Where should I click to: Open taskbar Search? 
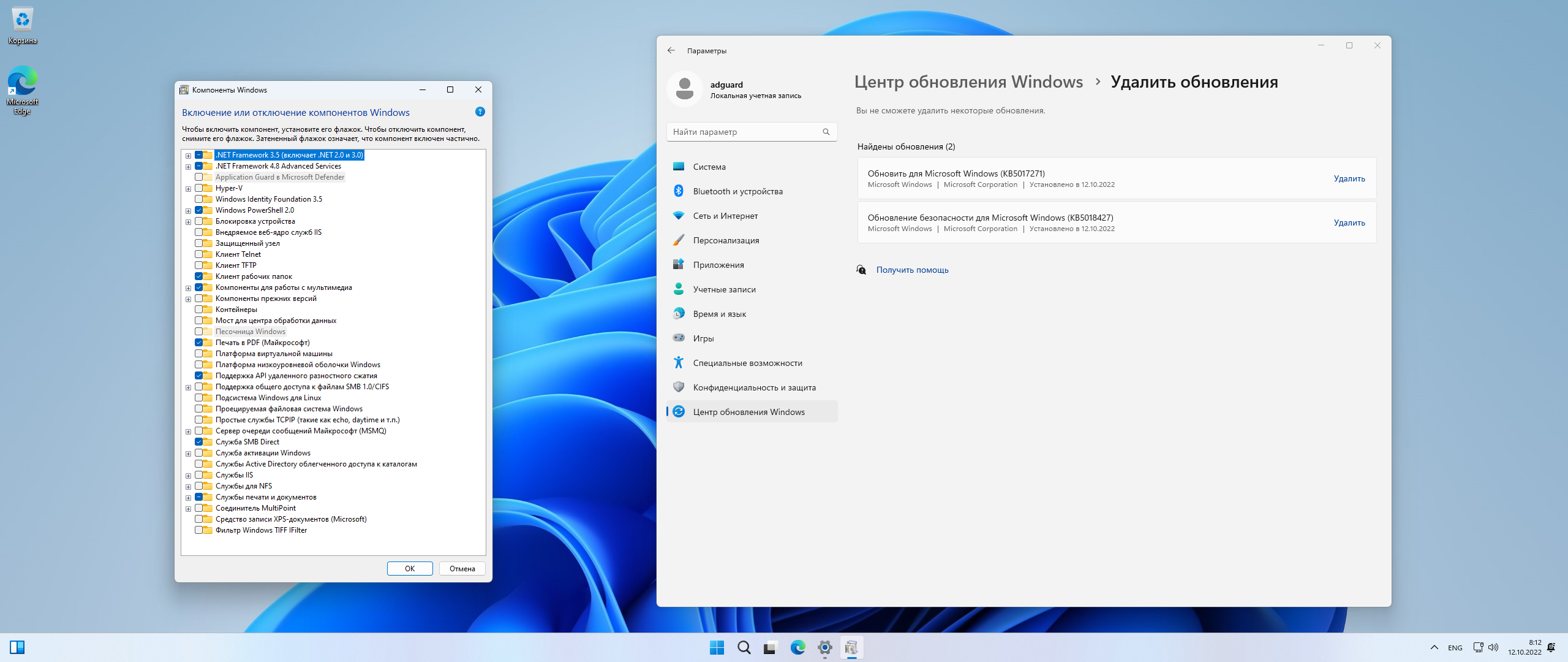pyautogui.click(x=744, y=647)
